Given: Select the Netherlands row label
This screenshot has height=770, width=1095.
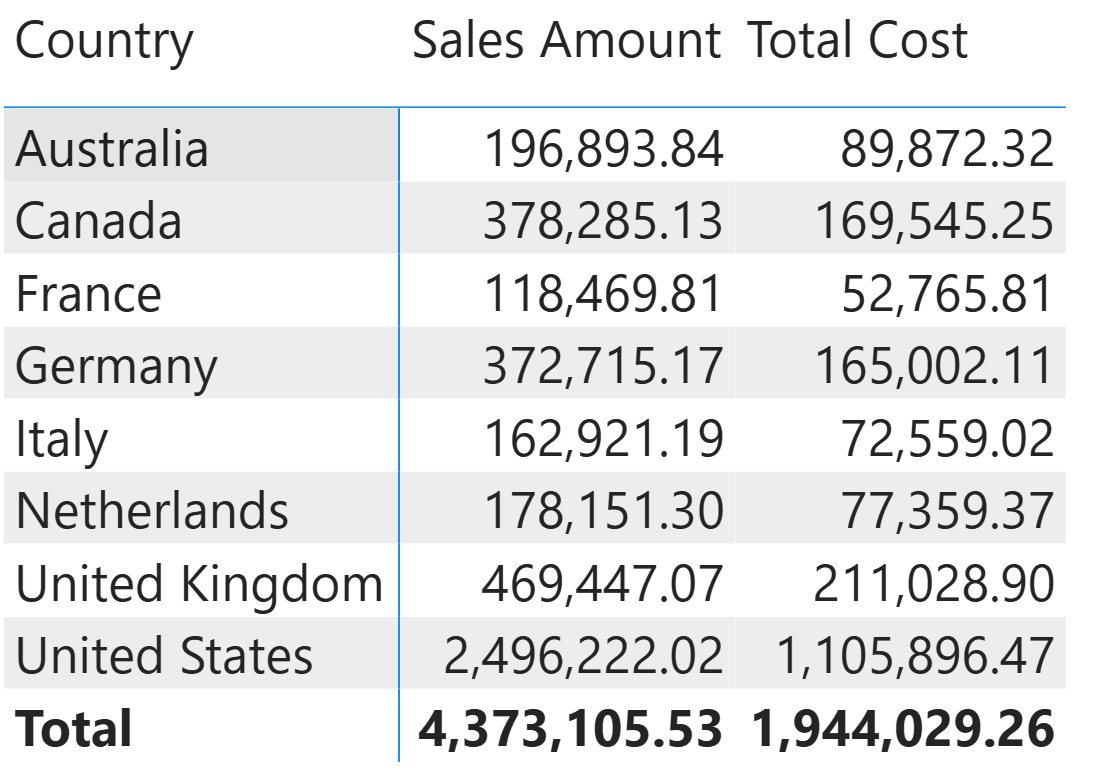Looking at the screenshot, I should [152, 510].
